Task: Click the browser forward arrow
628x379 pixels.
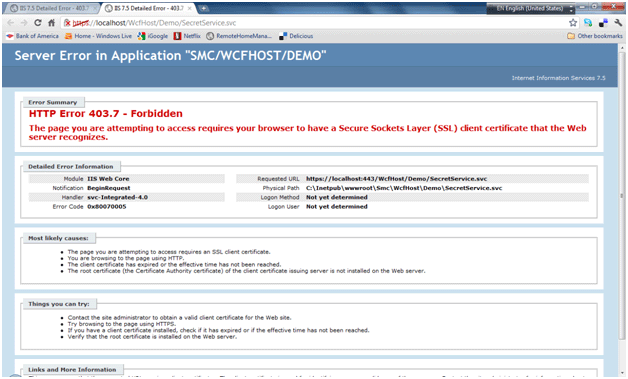Action: (24, 23)
